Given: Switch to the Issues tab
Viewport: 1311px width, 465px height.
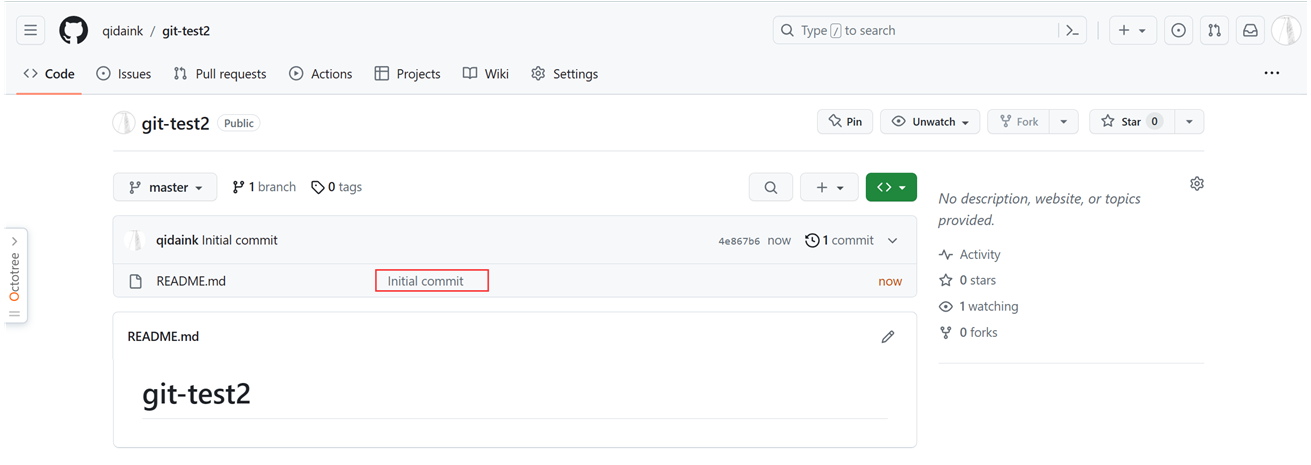Looking at the screenshot, I should (124, 74).
